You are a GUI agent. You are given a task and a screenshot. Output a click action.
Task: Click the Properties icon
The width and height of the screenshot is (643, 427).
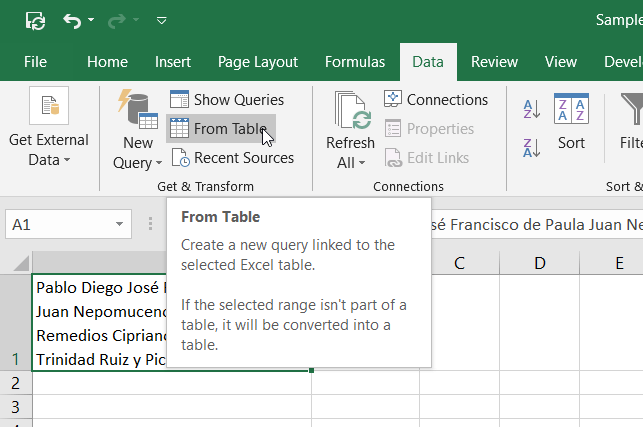tap(393, 128)
